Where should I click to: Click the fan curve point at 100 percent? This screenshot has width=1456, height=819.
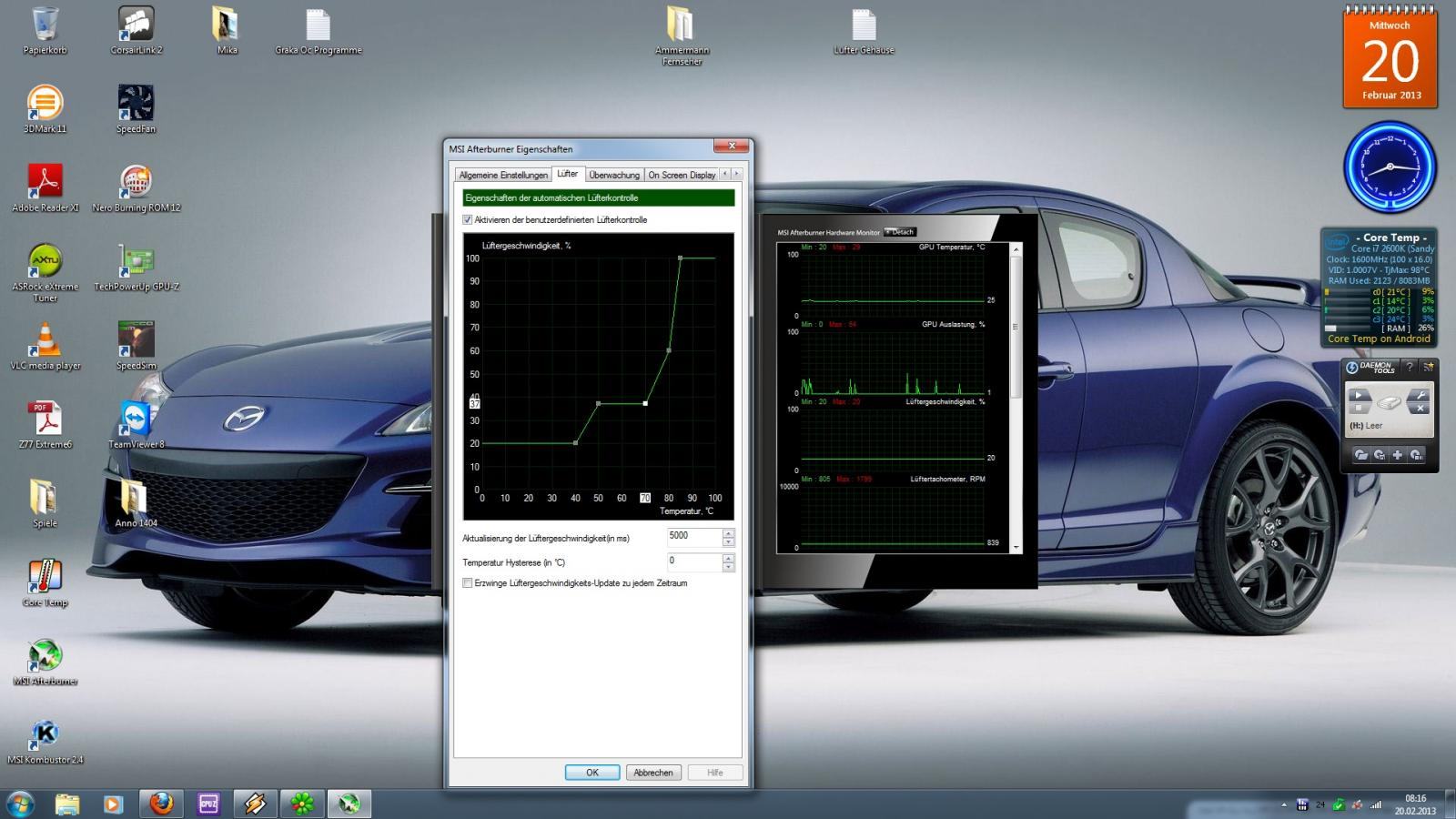[680, 258]
